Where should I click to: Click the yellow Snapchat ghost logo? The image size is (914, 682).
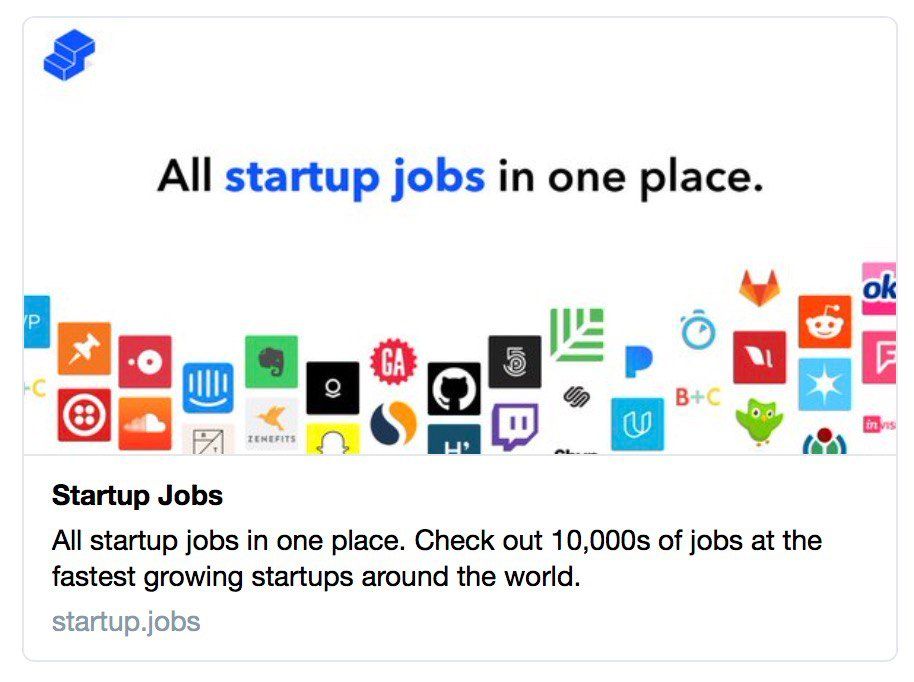point(333,438)
